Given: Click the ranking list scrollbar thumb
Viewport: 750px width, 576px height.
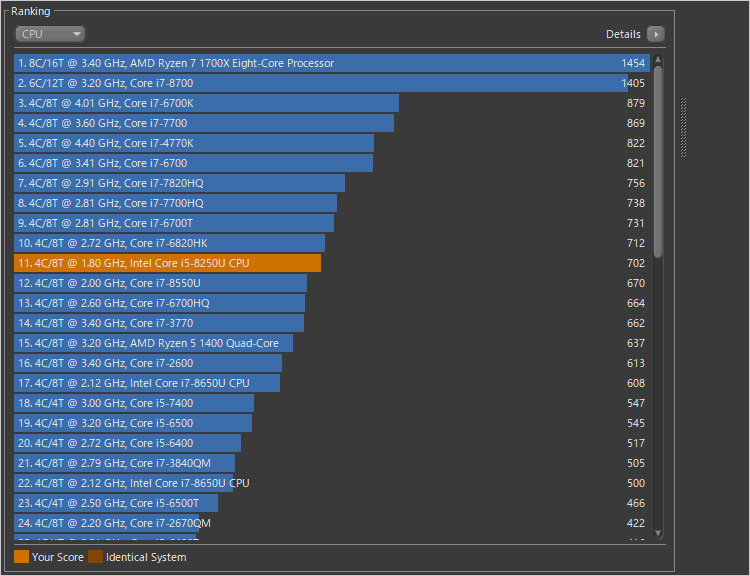Looking at the screenshot, I should point(658,160).
